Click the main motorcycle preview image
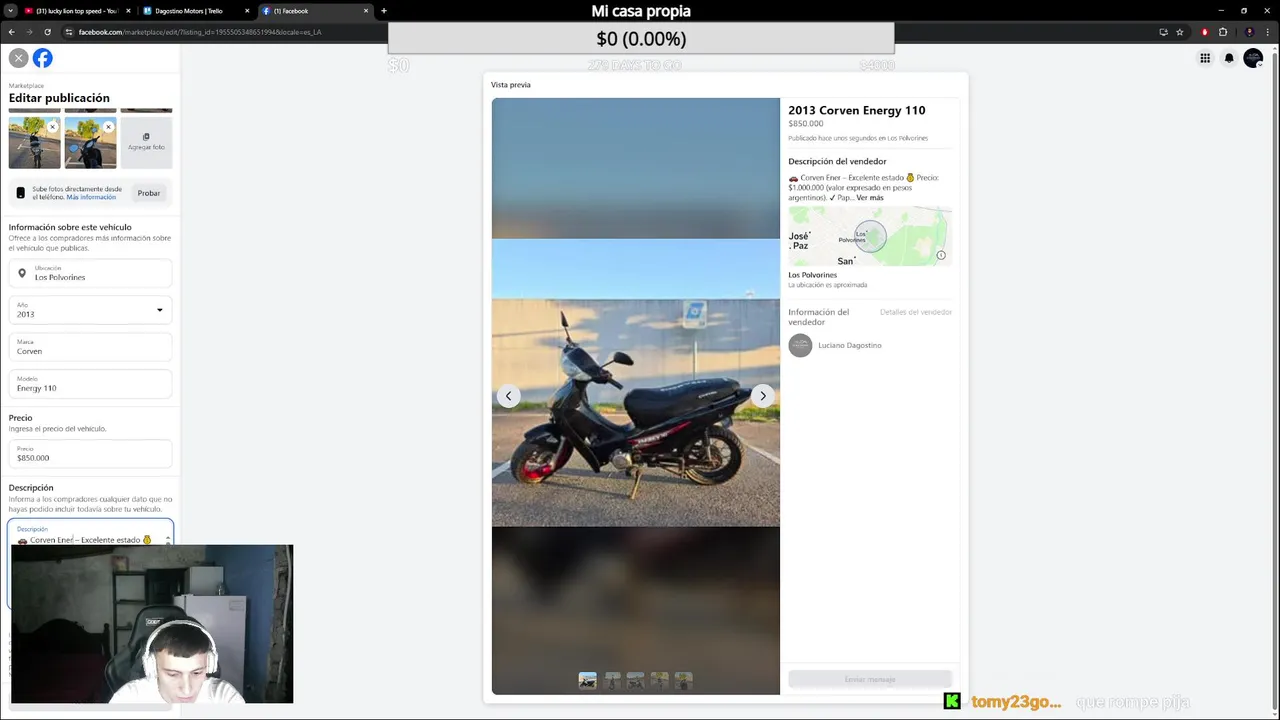This screenshot has width=1280, height=720. 635,383
